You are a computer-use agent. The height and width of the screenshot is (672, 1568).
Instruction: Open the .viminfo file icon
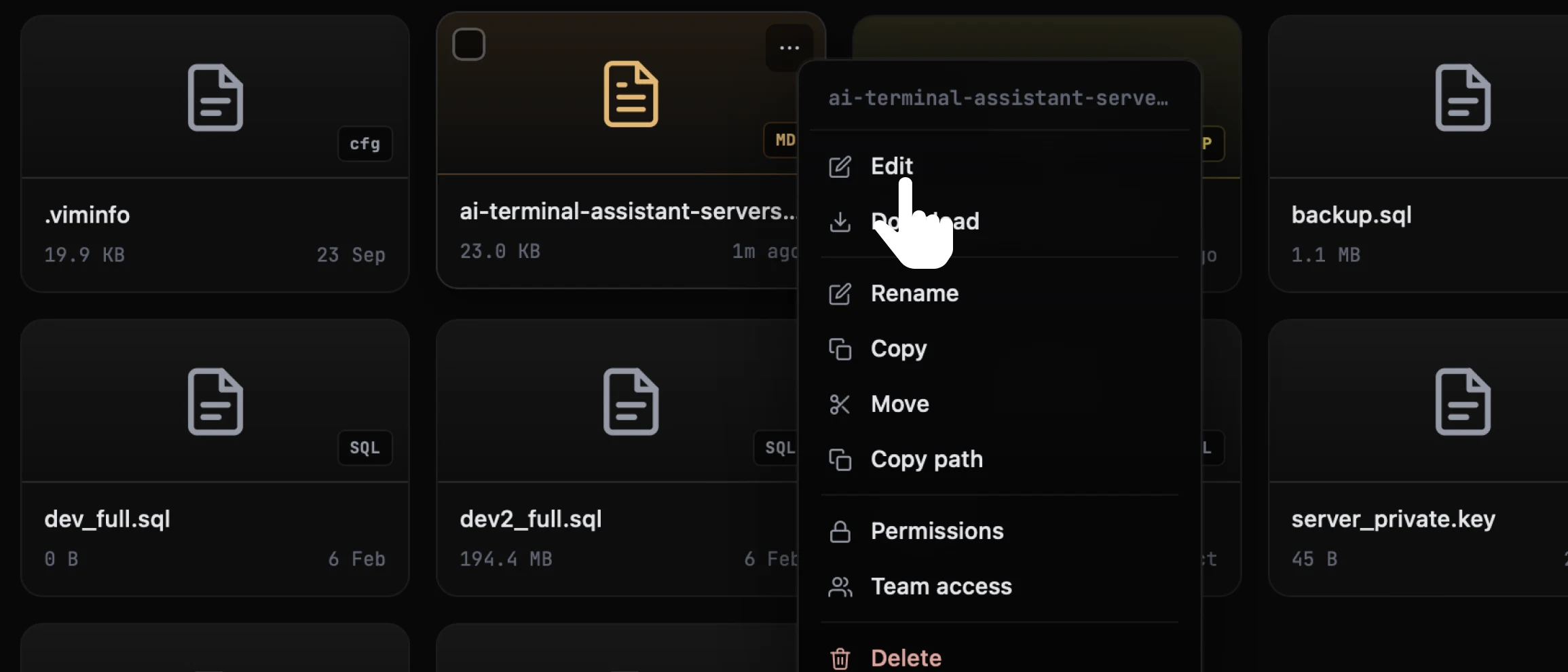(215, 98)
